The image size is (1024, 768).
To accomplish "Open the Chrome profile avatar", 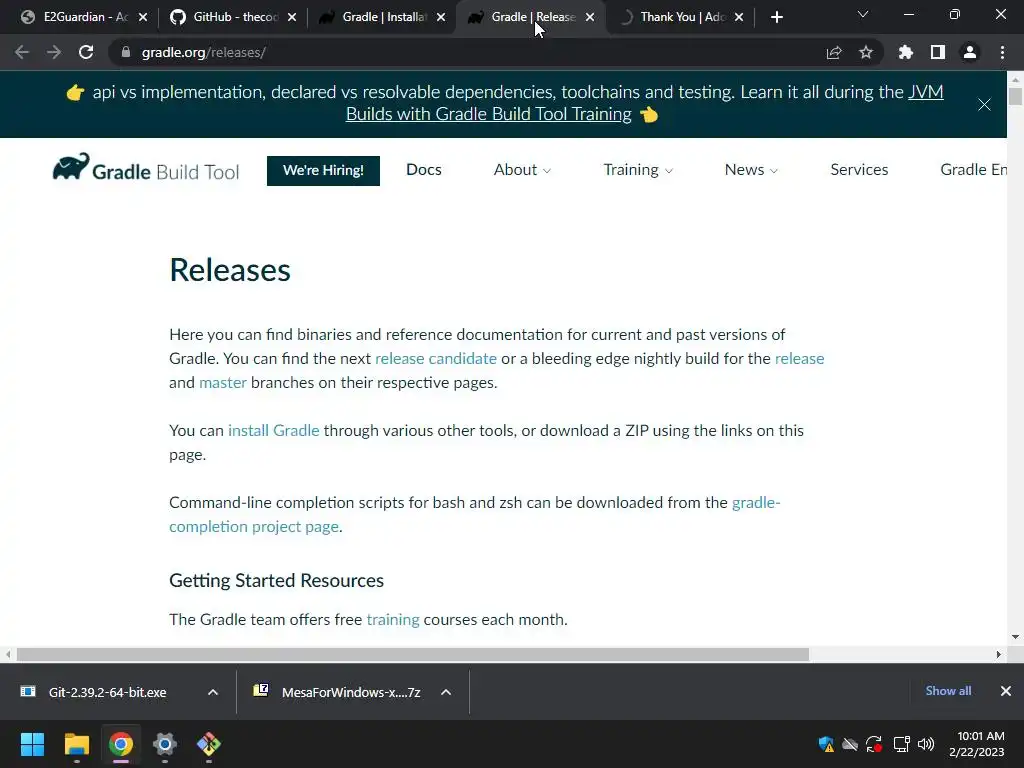I will click(970, 52).
